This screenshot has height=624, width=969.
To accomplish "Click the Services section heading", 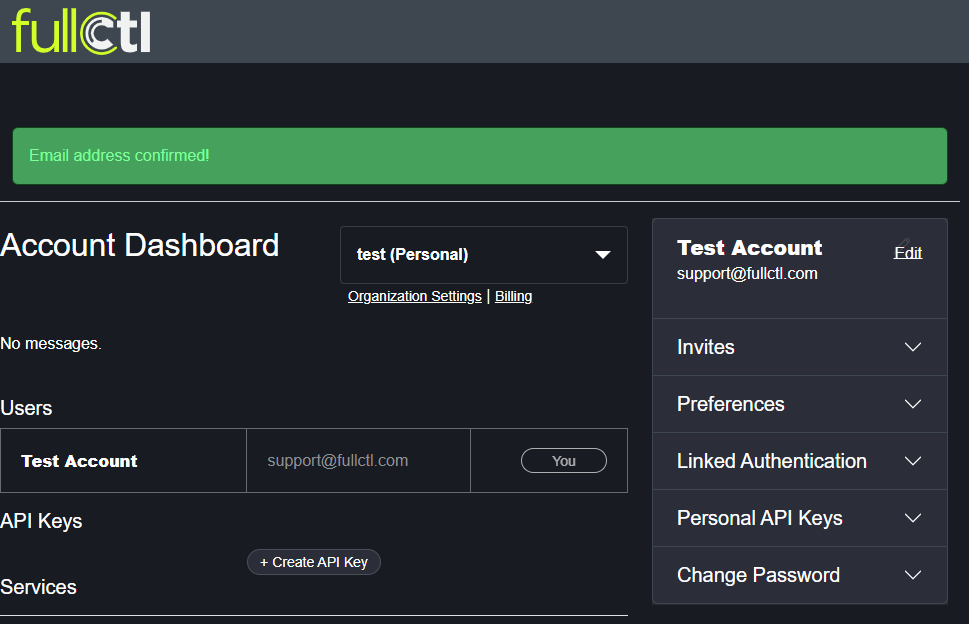I will (39, 587).
